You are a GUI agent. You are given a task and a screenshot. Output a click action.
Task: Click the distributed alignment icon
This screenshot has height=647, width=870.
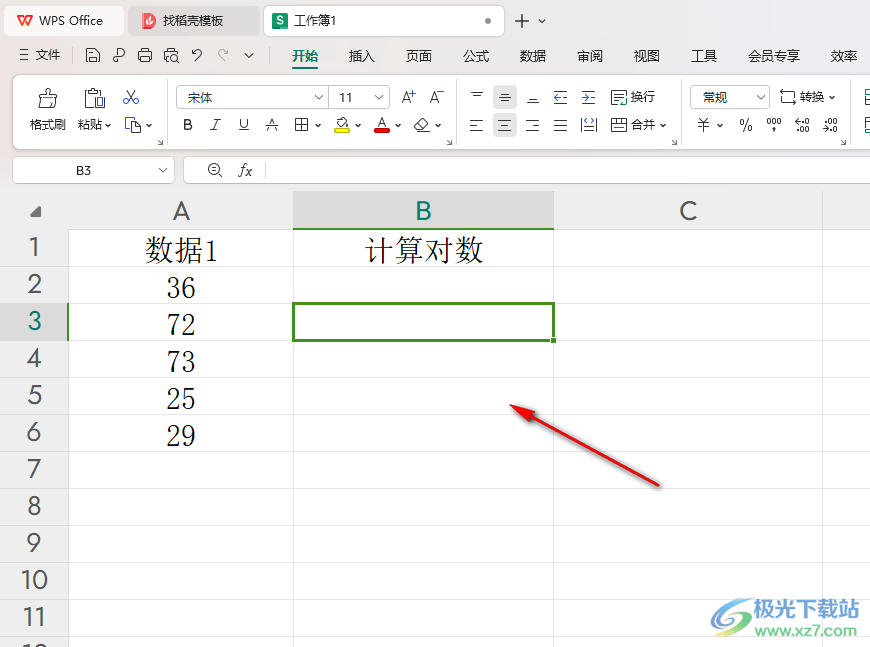tap(588, 125)
